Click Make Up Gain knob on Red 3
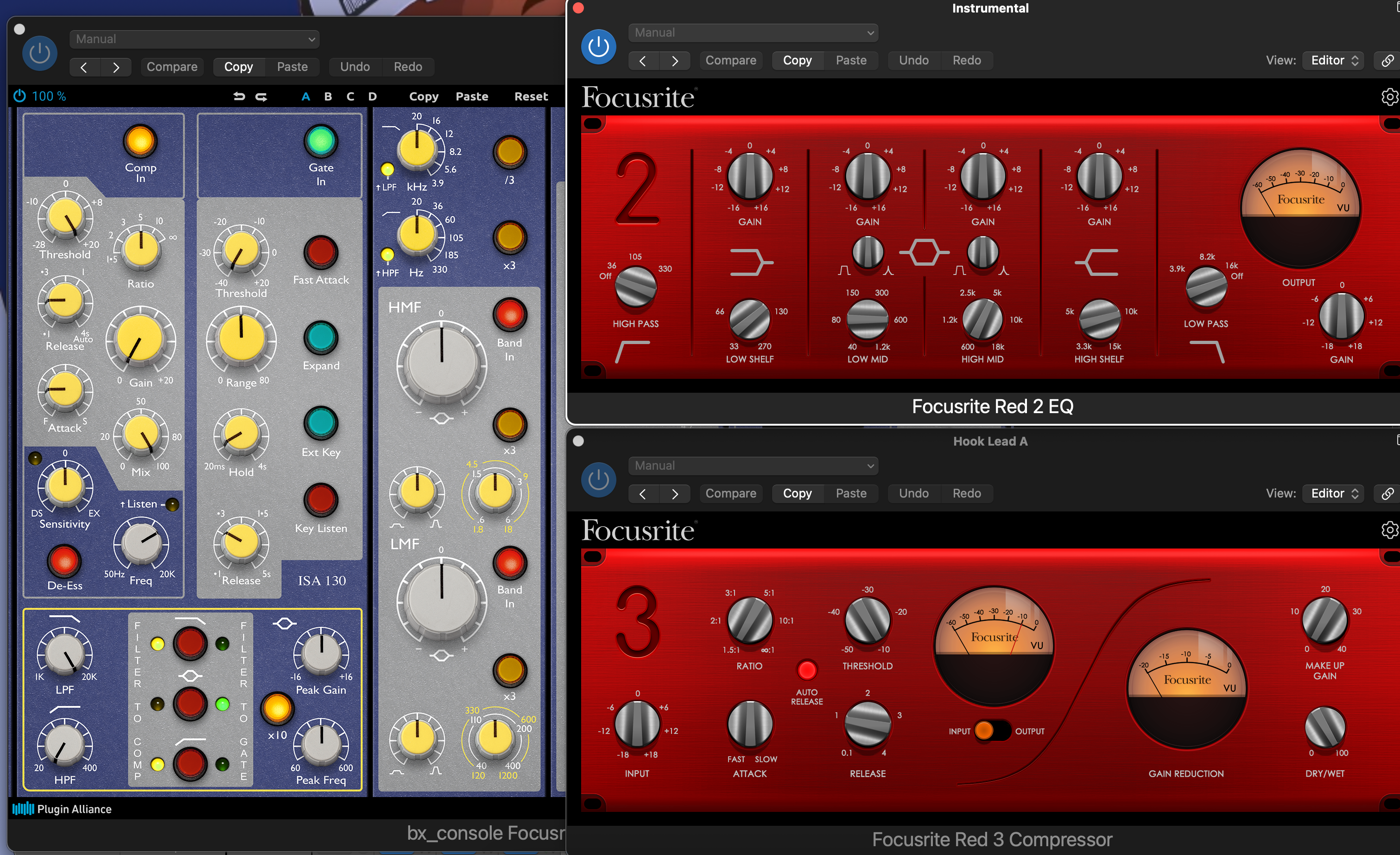1400x855 pixels. click(x=1324, y=621)
